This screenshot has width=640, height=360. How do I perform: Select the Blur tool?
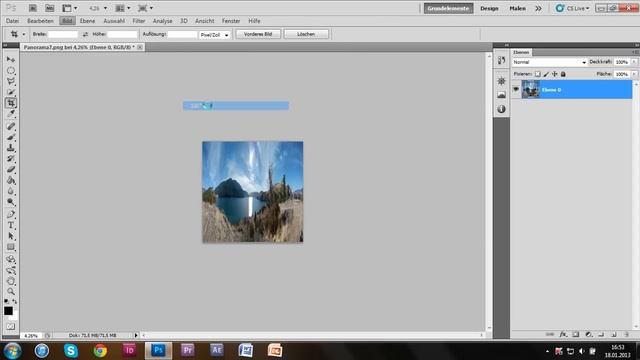click(11, 191)
